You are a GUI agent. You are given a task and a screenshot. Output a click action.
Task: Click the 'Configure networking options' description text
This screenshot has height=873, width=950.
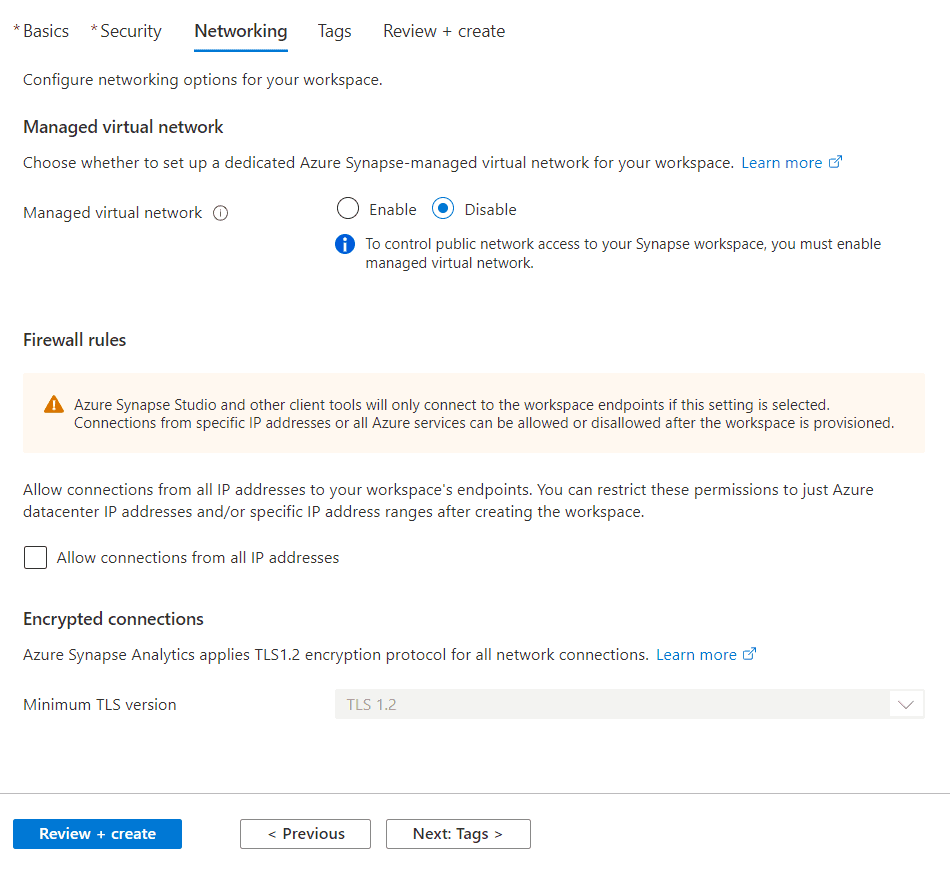point(203,80)
